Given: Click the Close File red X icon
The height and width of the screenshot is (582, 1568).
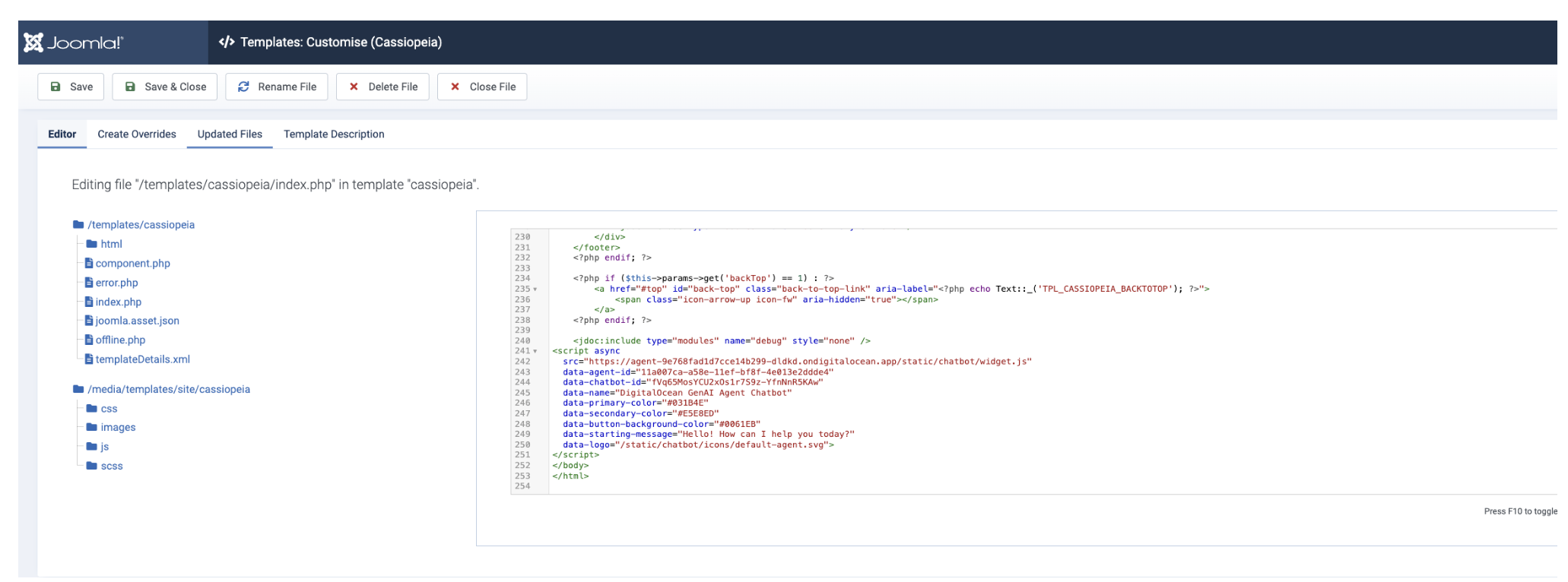Looking at the screenshot, I should click(455, 87).
